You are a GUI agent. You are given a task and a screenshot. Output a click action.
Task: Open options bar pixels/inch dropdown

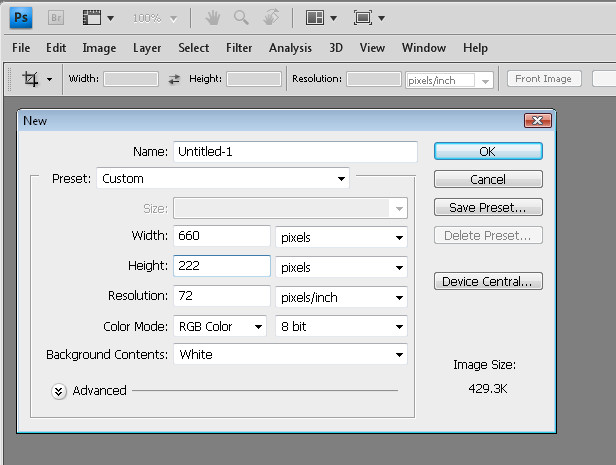[x=449, y=81]
